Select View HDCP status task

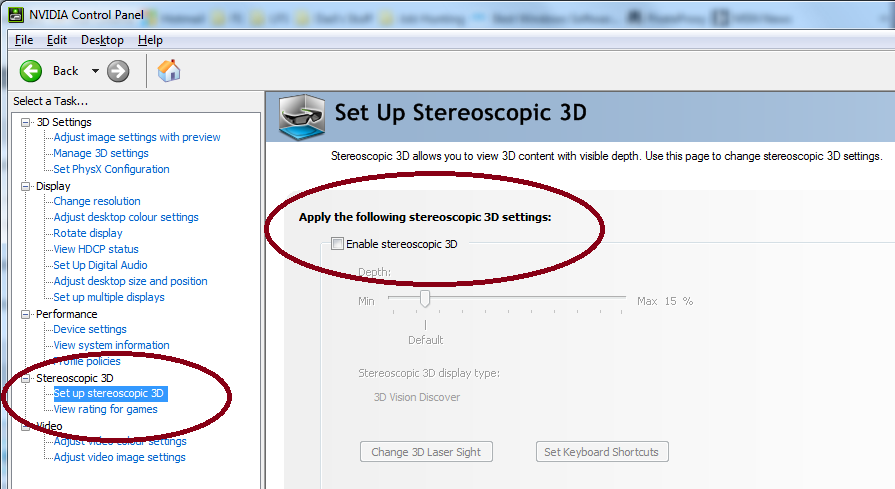pos(96,249)
